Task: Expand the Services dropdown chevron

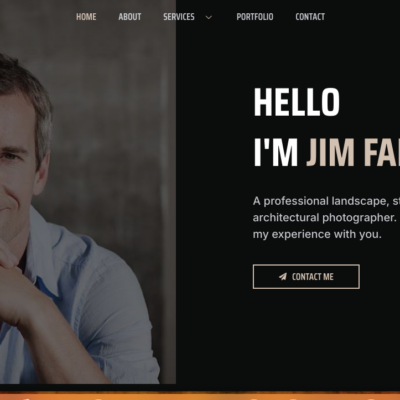Action: [x=209, y=17]
